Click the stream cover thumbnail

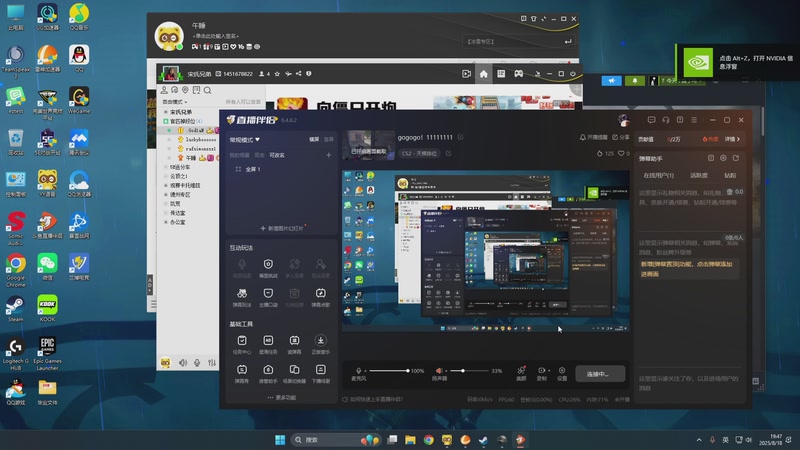(x=368, y=145)
